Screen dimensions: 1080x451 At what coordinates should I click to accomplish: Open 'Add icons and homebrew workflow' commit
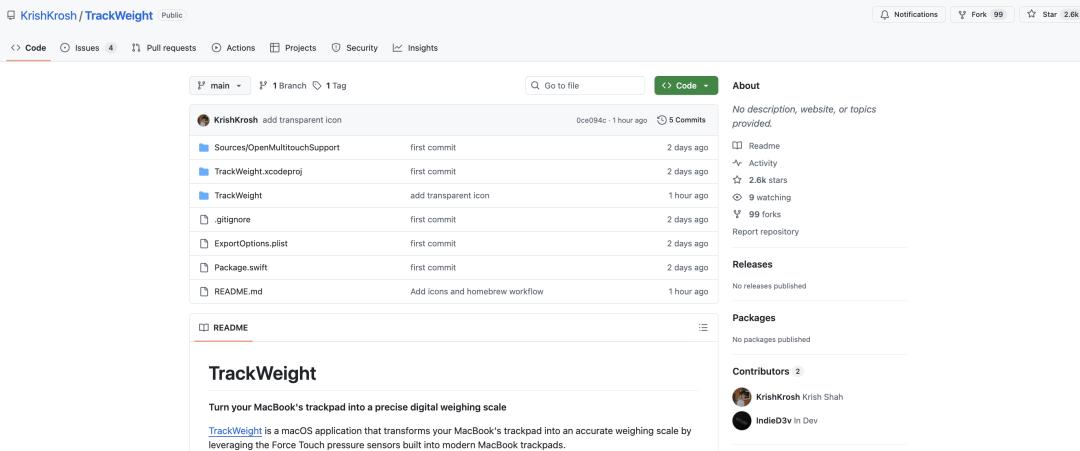(477, 291)
